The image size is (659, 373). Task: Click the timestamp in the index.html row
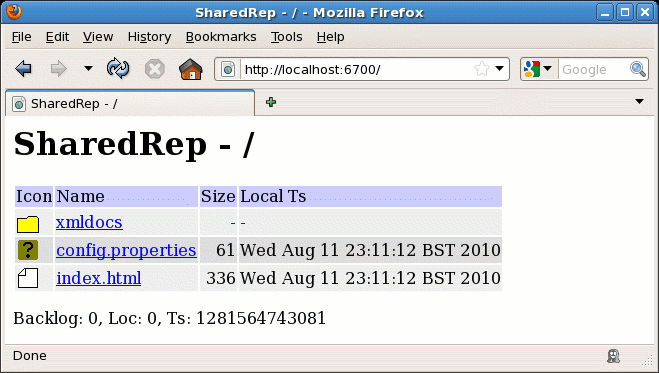[x=370, y=278]
